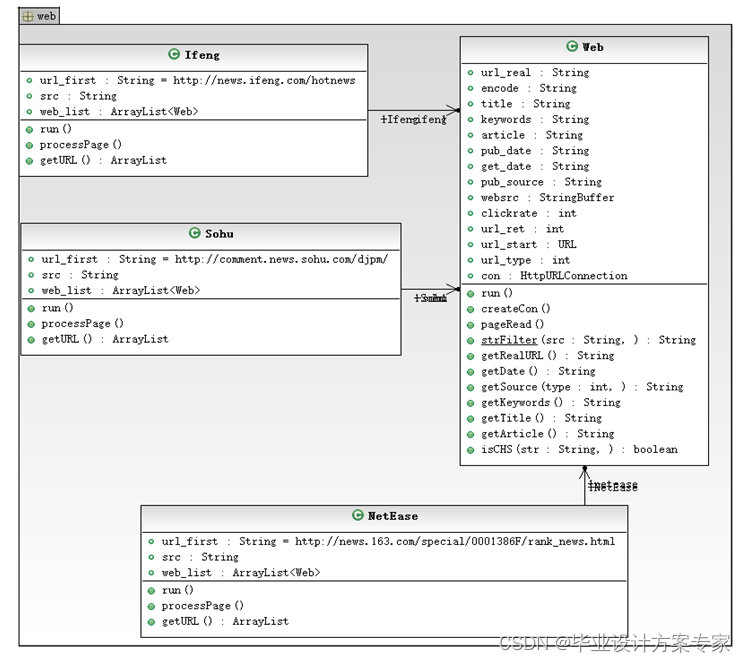Select Web getKeywords () method

tap(551, 403)
